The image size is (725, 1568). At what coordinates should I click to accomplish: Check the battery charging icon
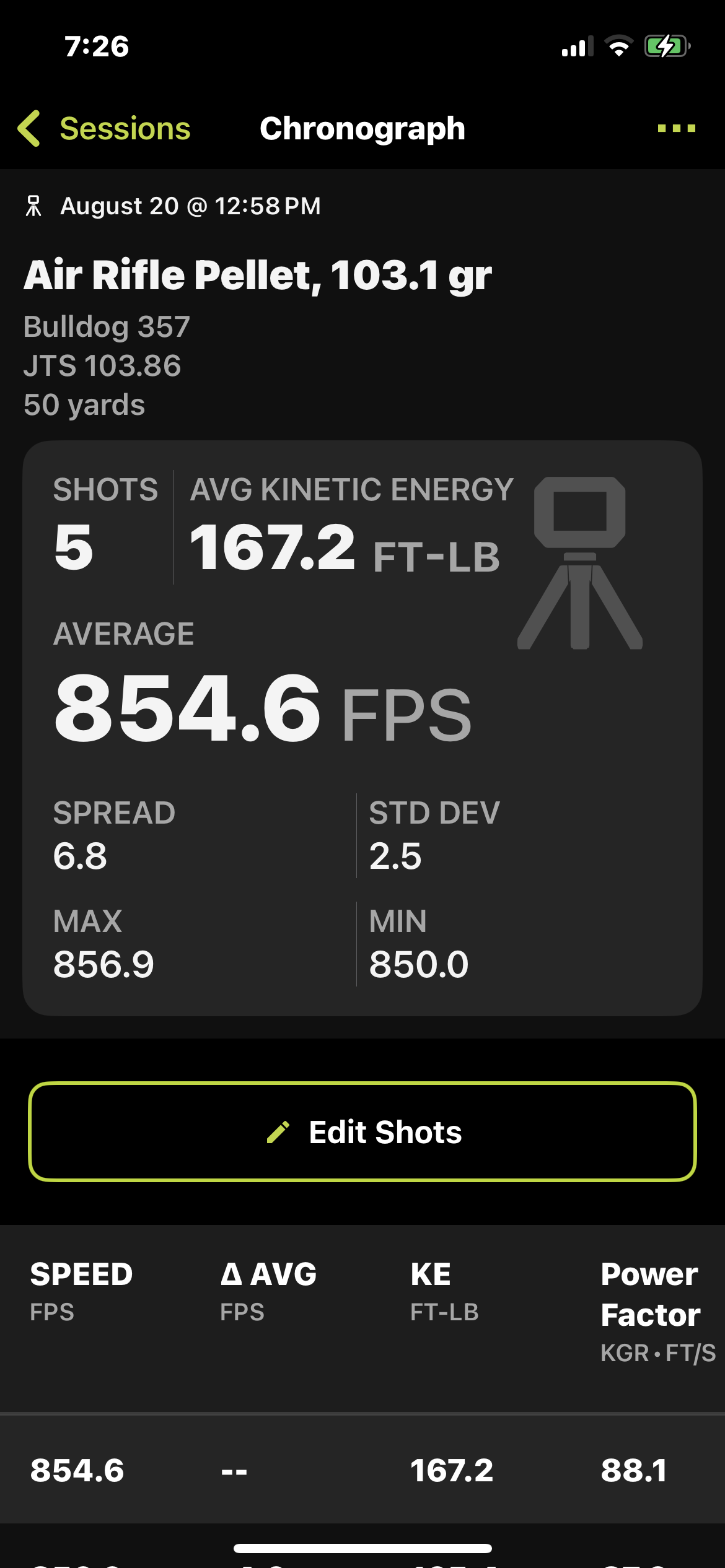[667, 46]
